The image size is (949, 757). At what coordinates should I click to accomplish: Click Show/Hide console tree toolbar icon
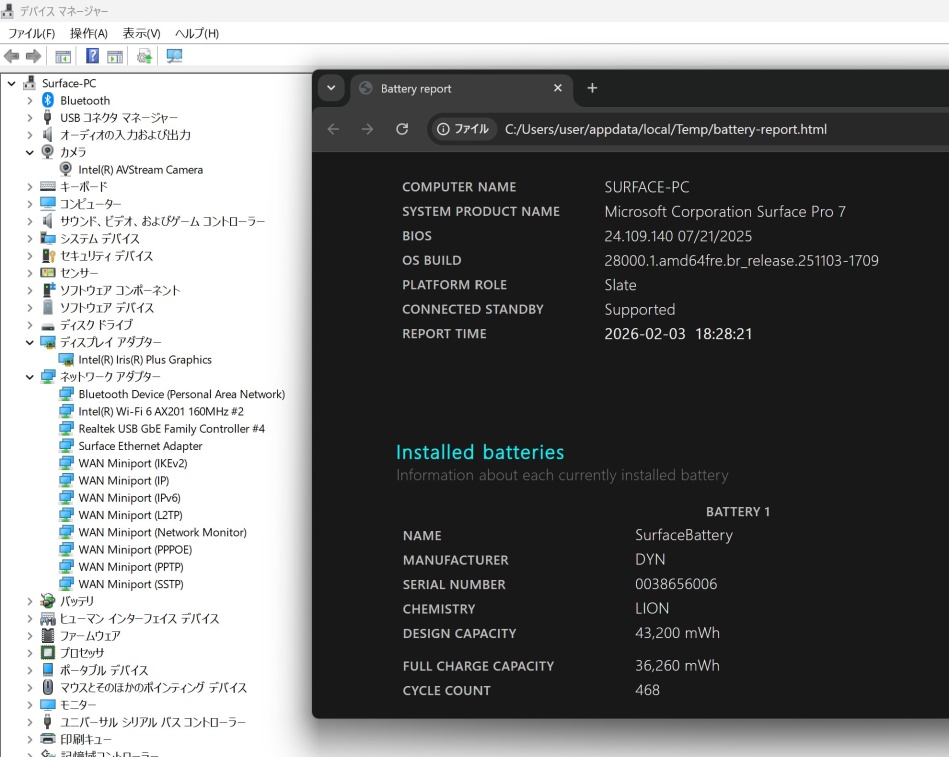63,56
